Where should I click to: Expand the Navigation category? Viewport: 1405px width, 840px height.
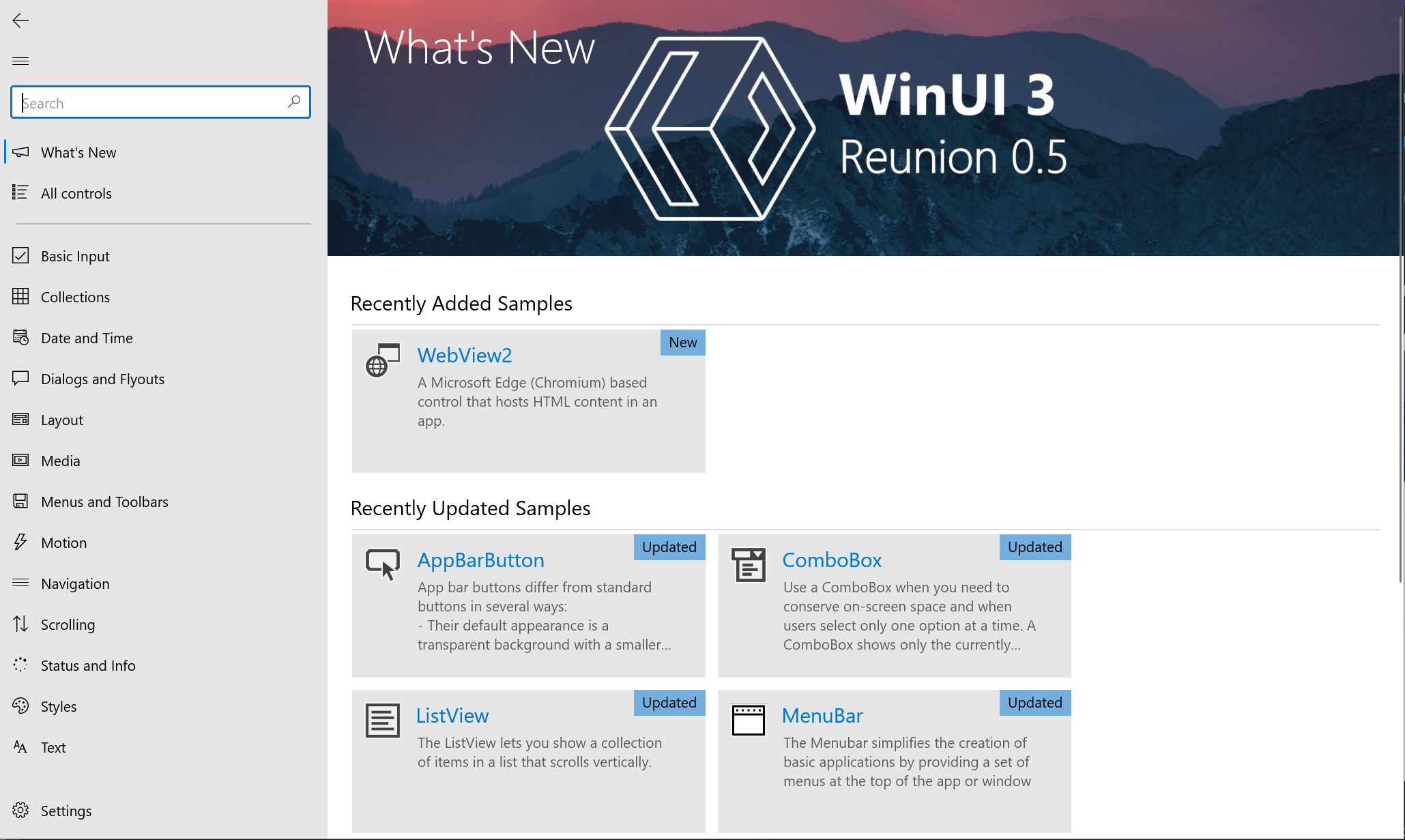[x=75, y=583]
